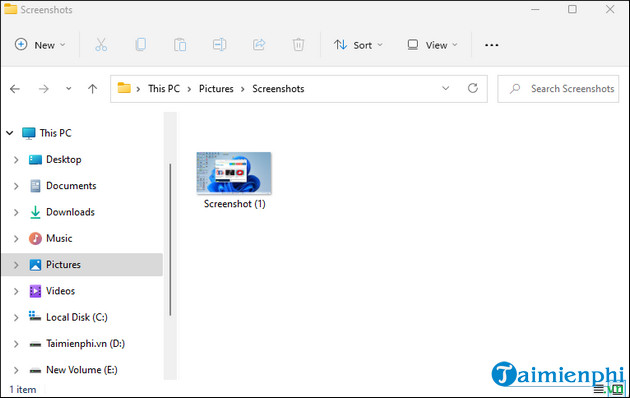
Task: Click the Share icon in toolbar
Action: pos(259,44)
